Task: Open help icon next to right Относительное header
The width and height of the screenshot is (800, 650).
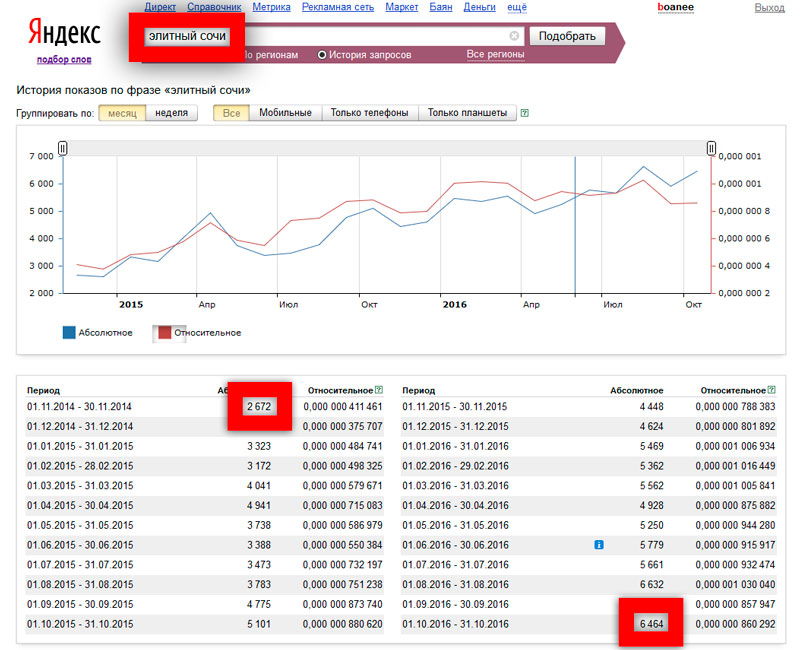Action: [x=771, y=390]
